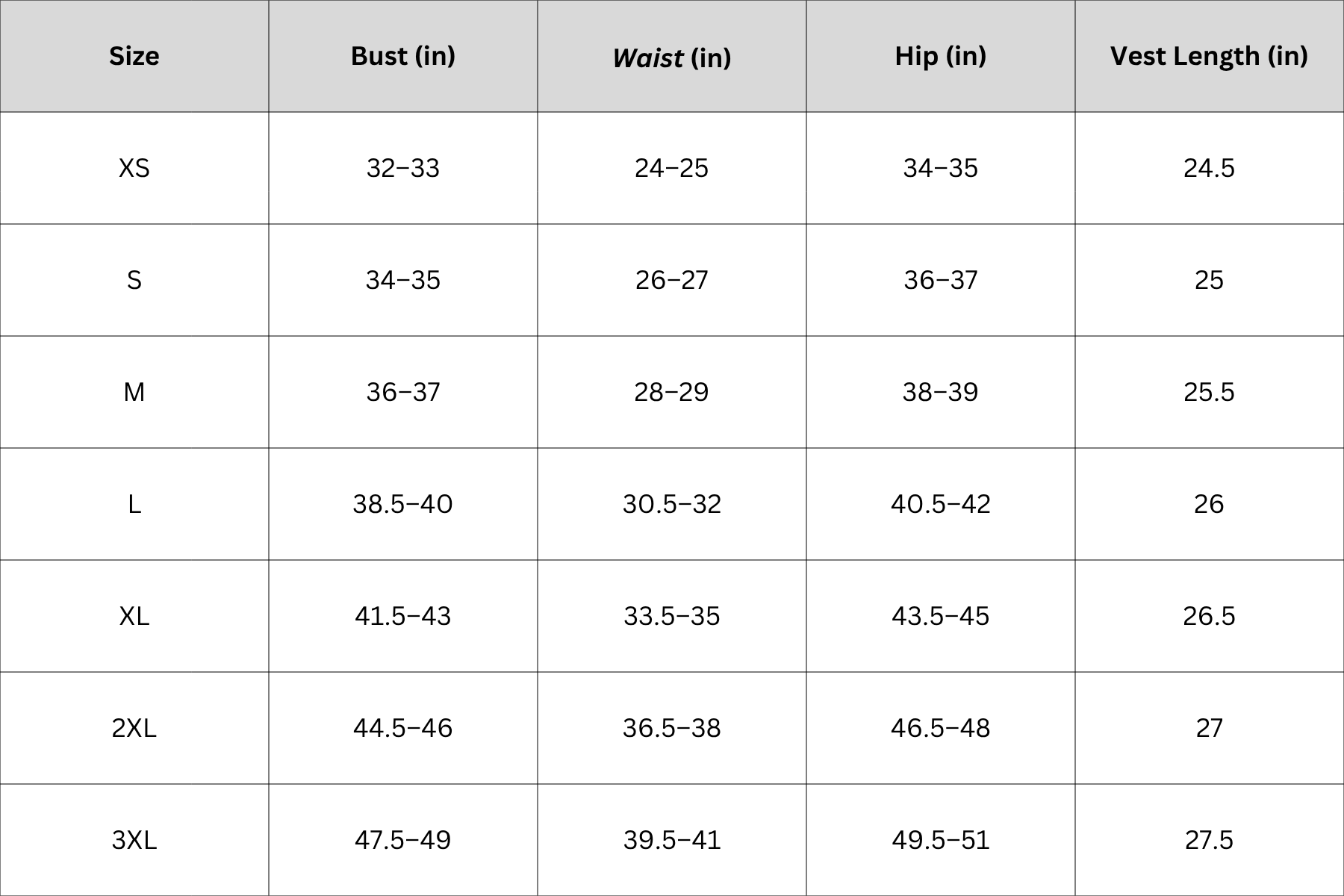The height and width of the screenshot is (896, 1344).
Task: Click hip value 46.5–48
Action: tap(941, 728)
